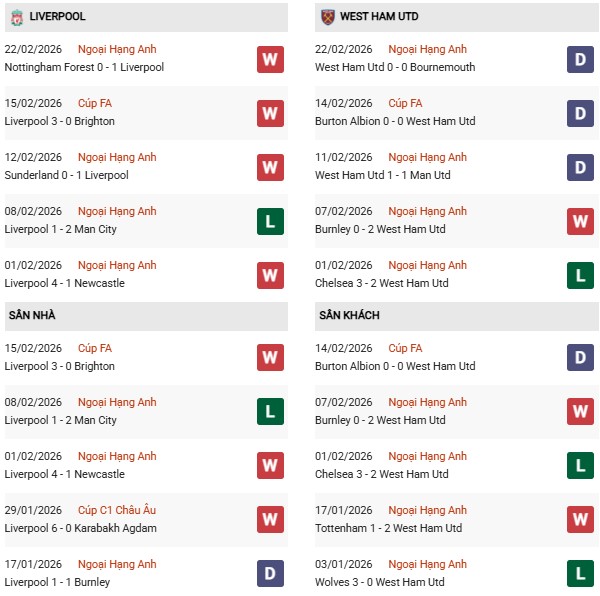Click W badge for Tottenham 1 - 2 West Ham Utd

point(580,520)
